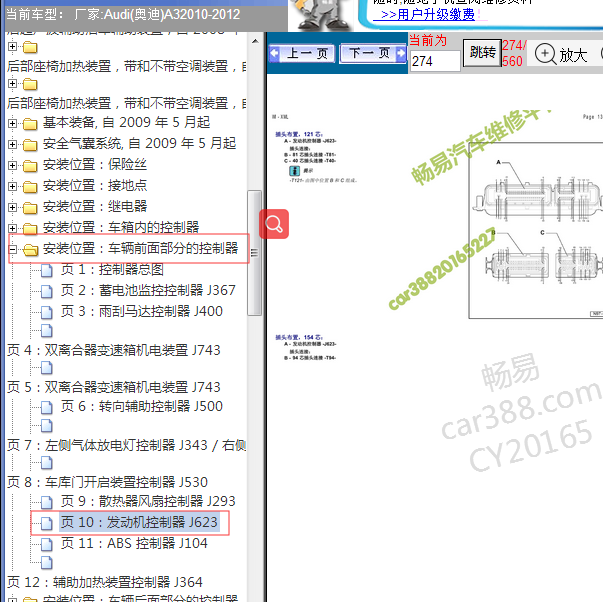The width and height of the screenshot is (603, 602).
Task: Select 页 2：蓄电池监控控制器 J367
Action: [x=148, y=290]
